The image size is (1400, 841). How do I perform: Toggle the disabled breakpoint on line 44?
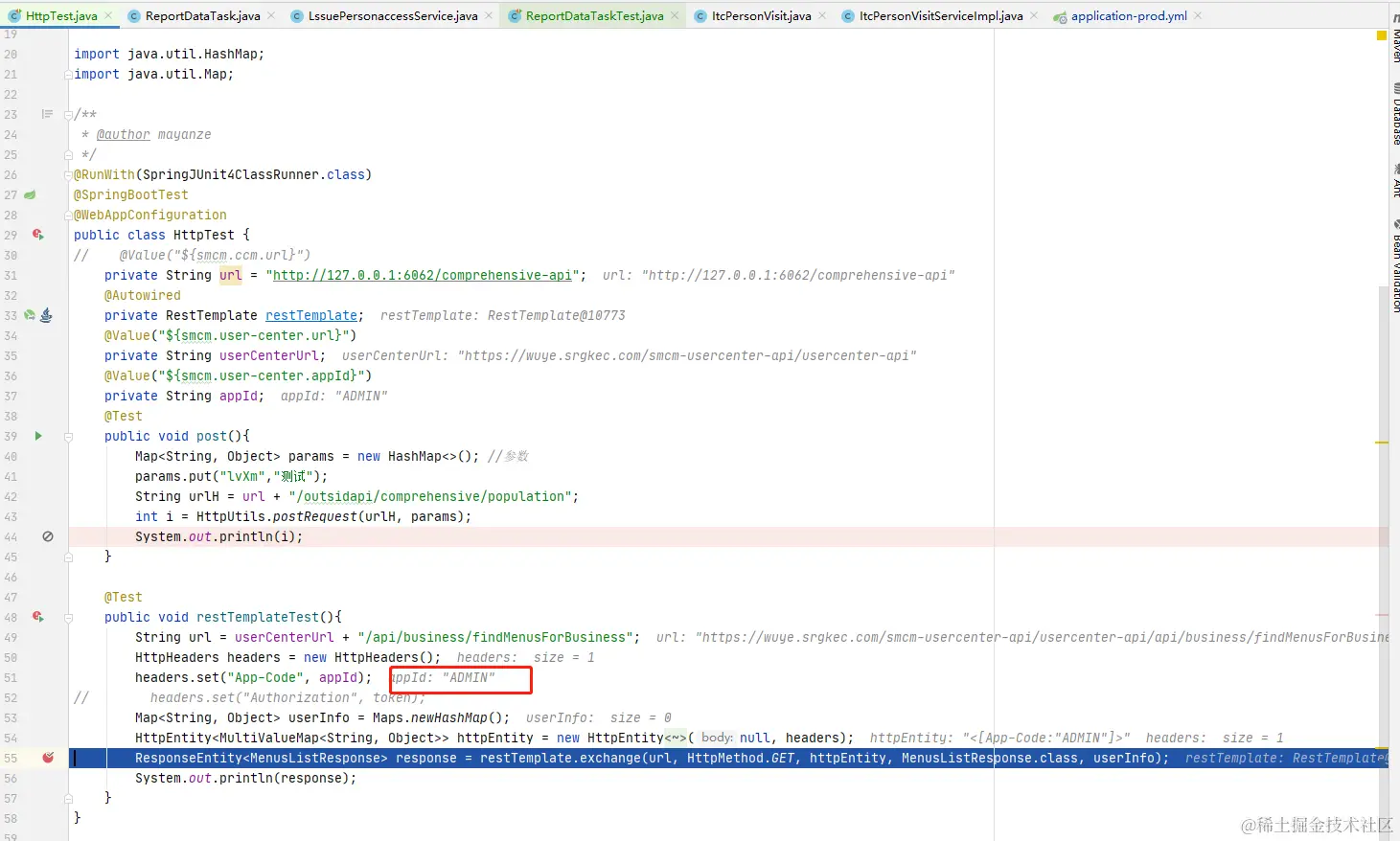[47, 536]
